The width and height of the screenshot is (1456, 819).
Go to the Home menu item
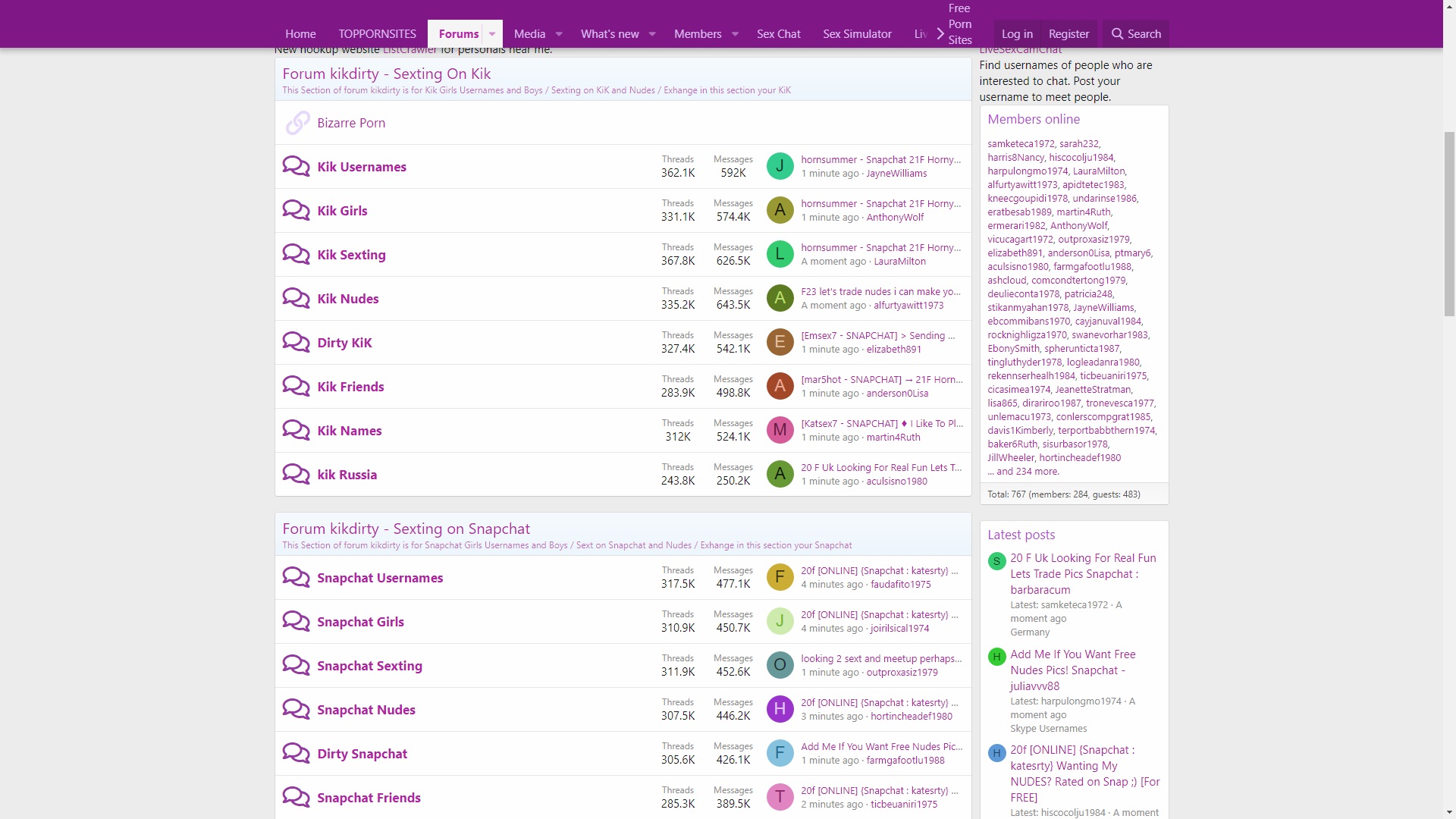tap(300, 34)
